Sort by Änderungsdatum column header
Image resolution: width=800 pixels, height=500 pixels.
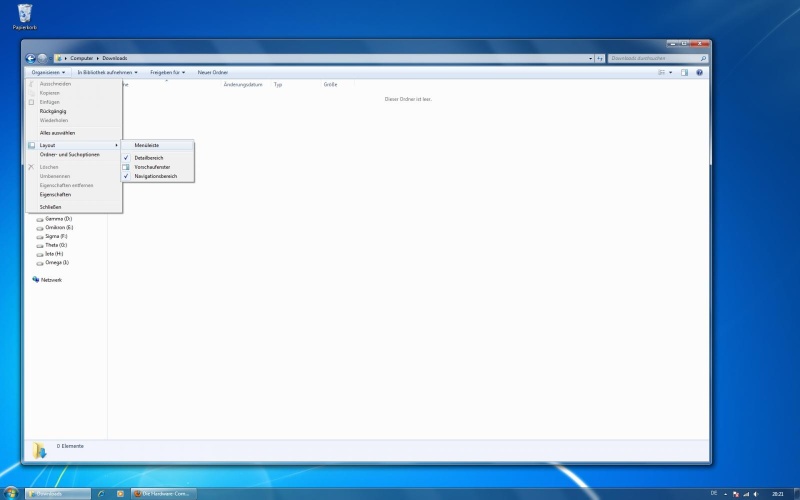coord(243,85)
